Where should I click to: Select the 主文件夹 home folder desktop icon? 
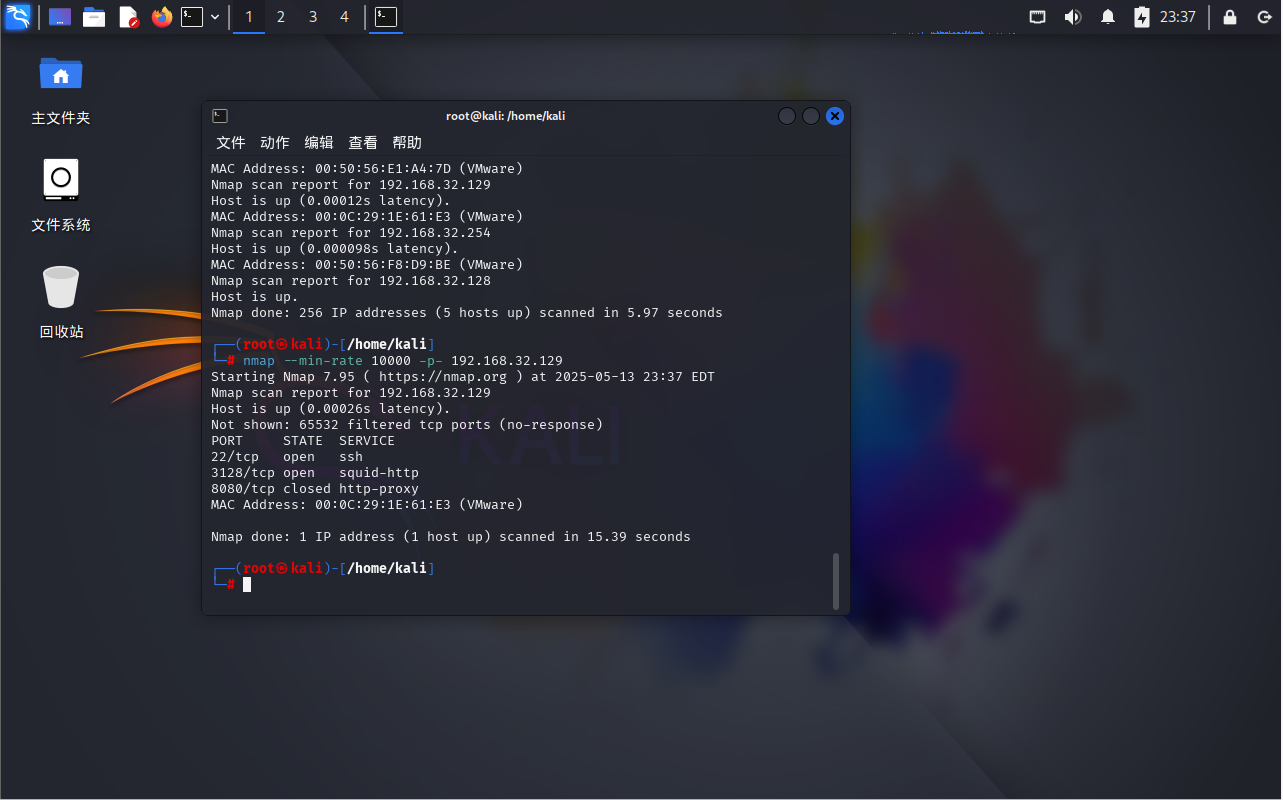[x=61, y=90]
